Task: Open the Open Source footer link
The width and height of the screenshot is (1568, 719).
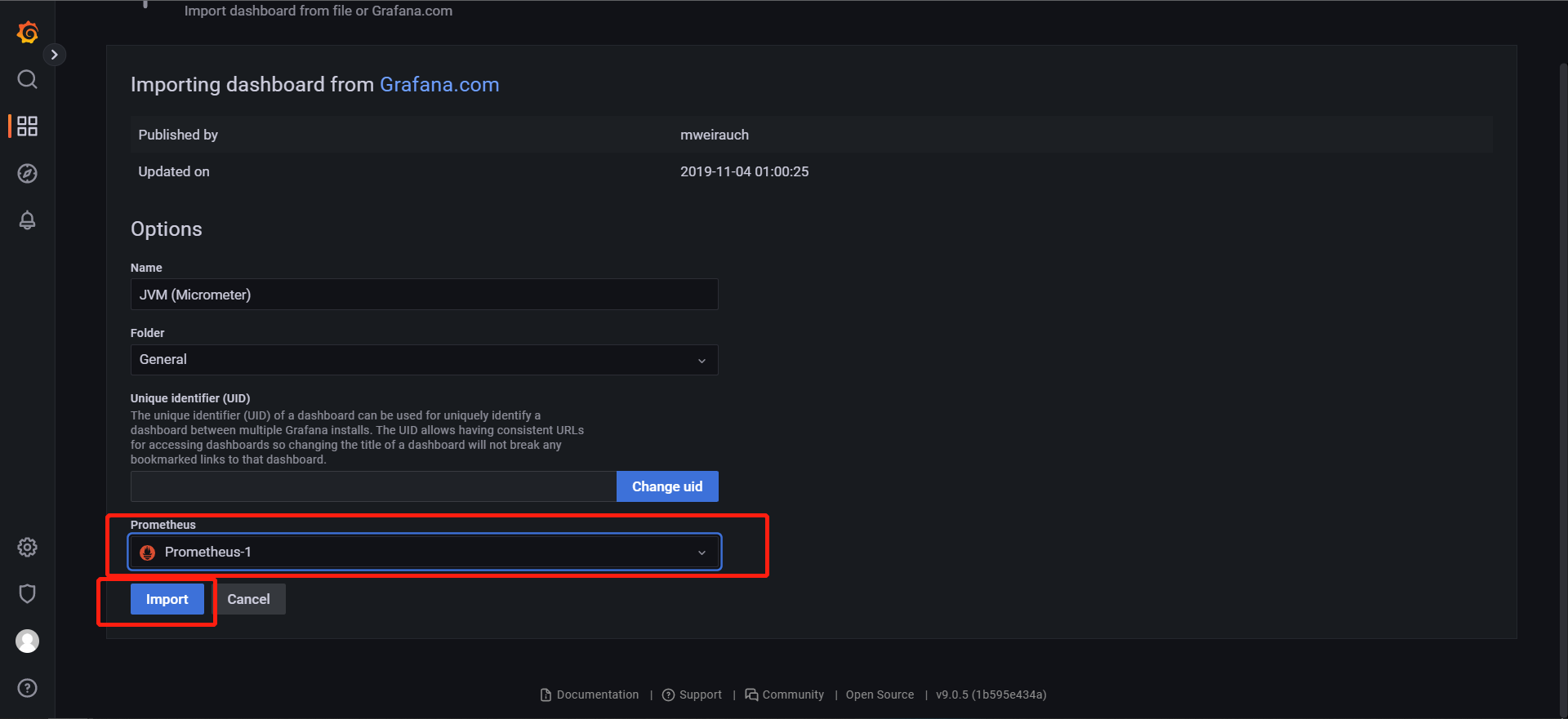Action: click(x=880, y=695)
